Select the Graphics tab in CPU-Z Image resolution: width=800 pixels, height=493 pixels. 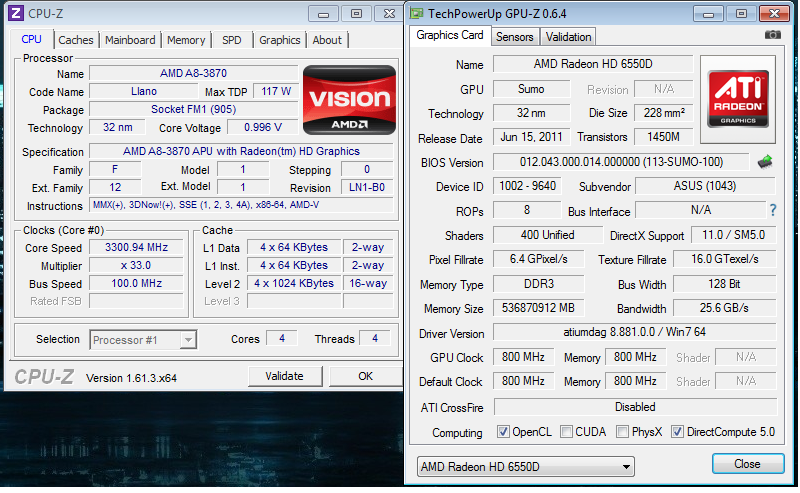click(280, 40)
